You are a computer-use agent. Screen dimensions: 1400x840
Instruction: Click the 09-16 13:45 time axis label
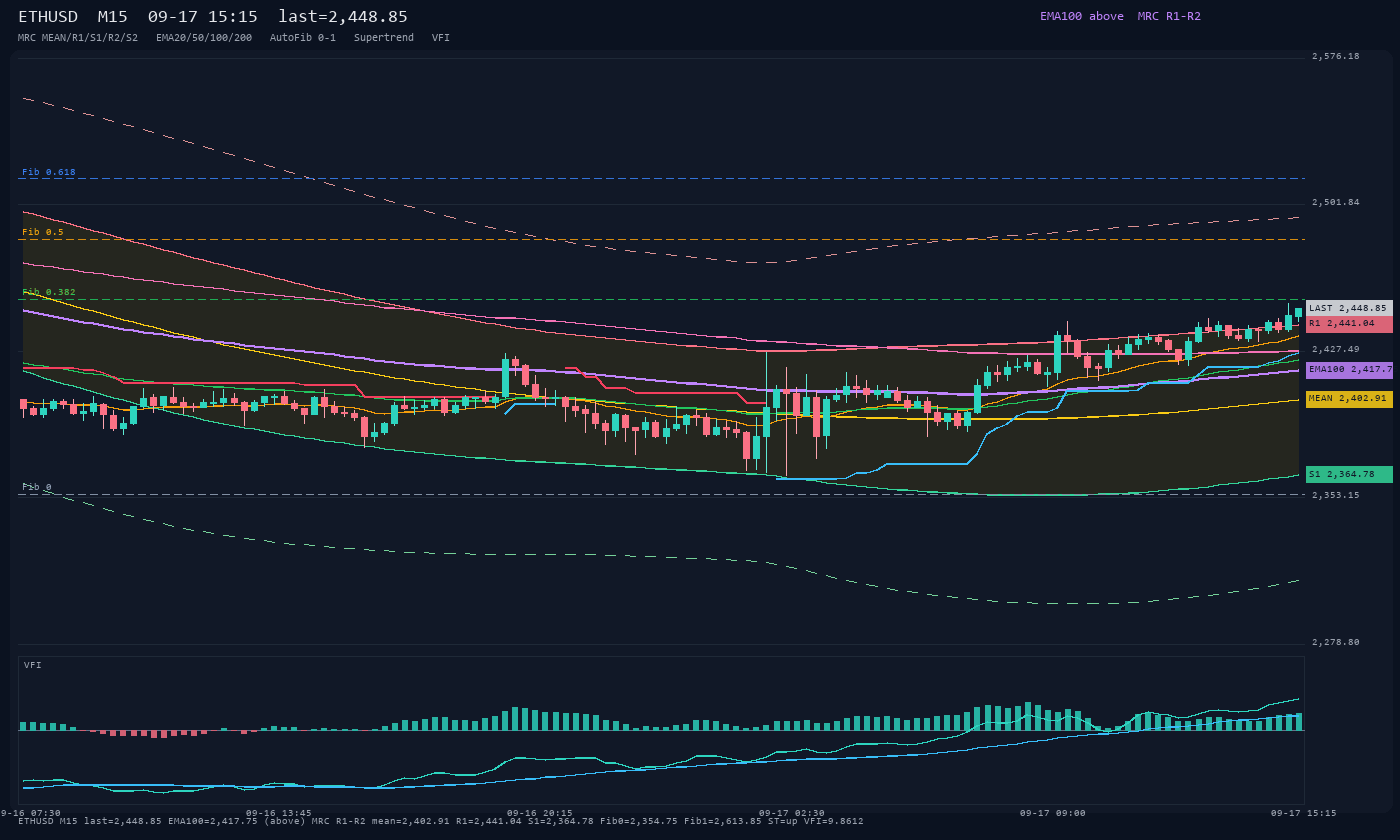[279, 813]
